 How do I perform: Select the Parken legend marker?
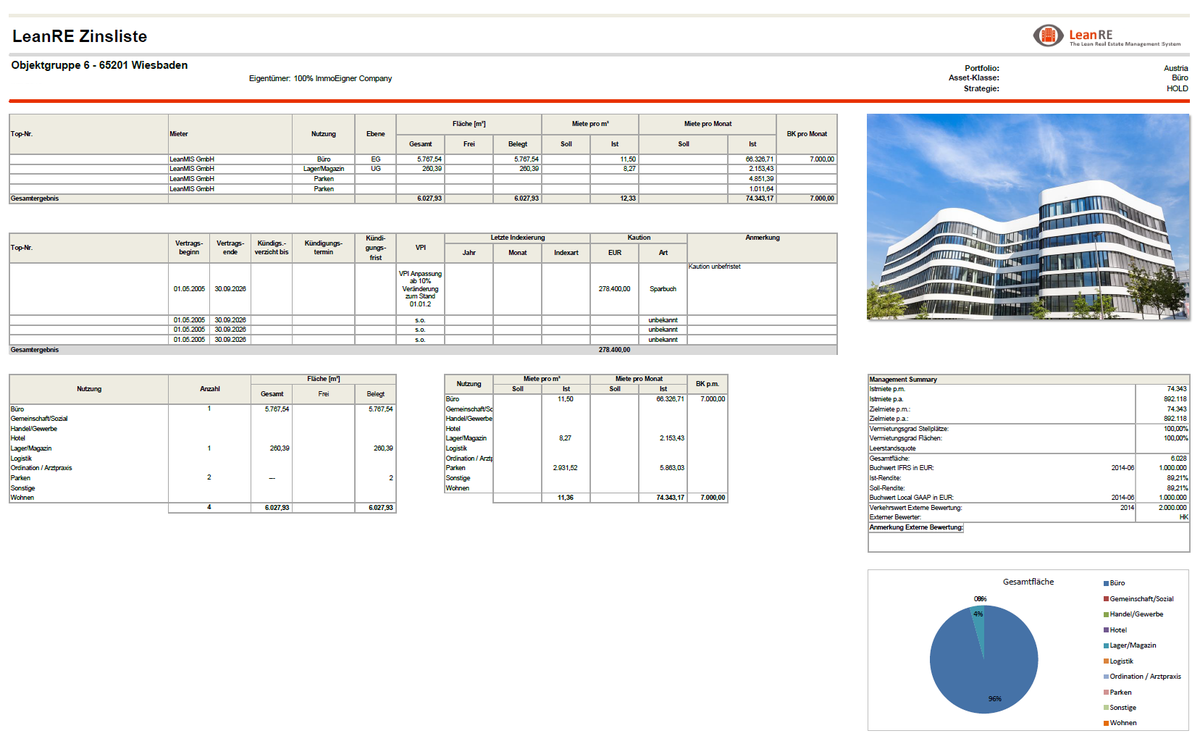coord(1104,692)
